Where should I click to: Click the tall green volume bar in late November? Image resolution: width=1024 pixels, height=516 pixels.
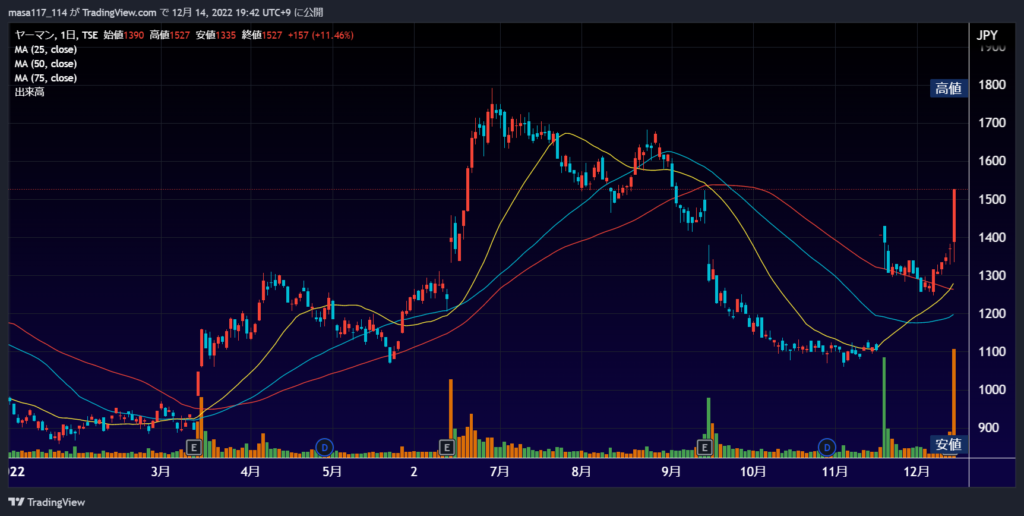point(884,408)
